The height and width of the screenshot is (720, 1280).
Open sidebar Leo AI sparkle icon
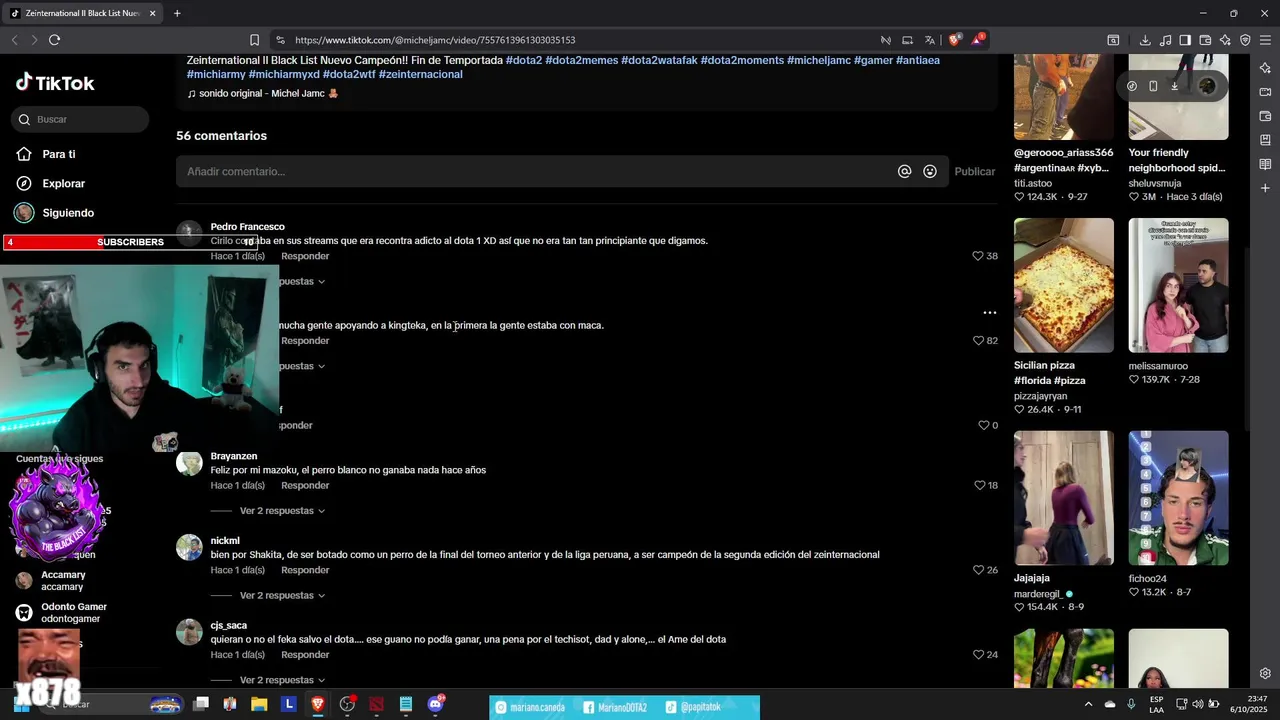tap(1265, 68)
